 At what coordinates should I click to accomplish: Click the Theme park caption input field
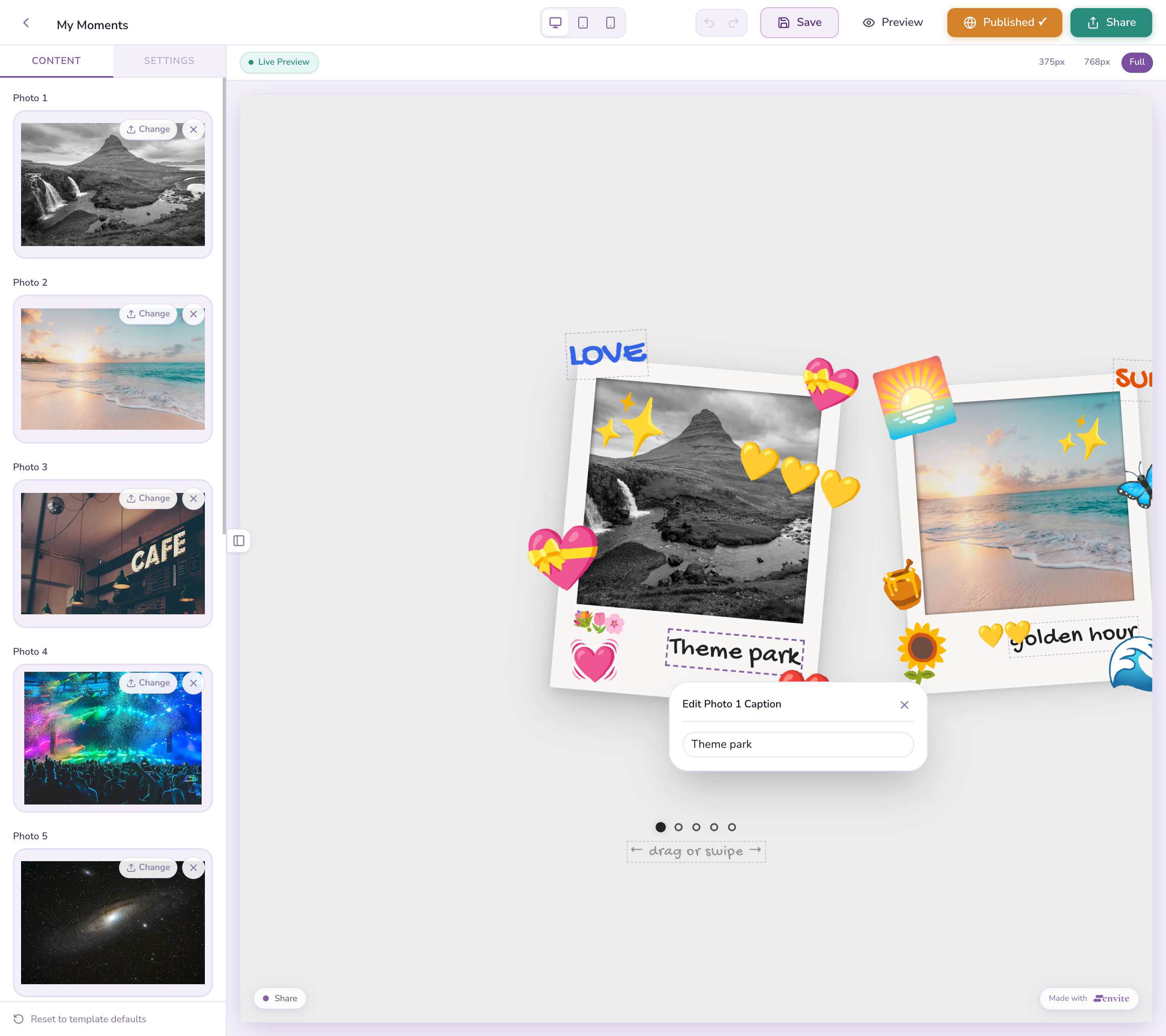[x=798, y=744]
